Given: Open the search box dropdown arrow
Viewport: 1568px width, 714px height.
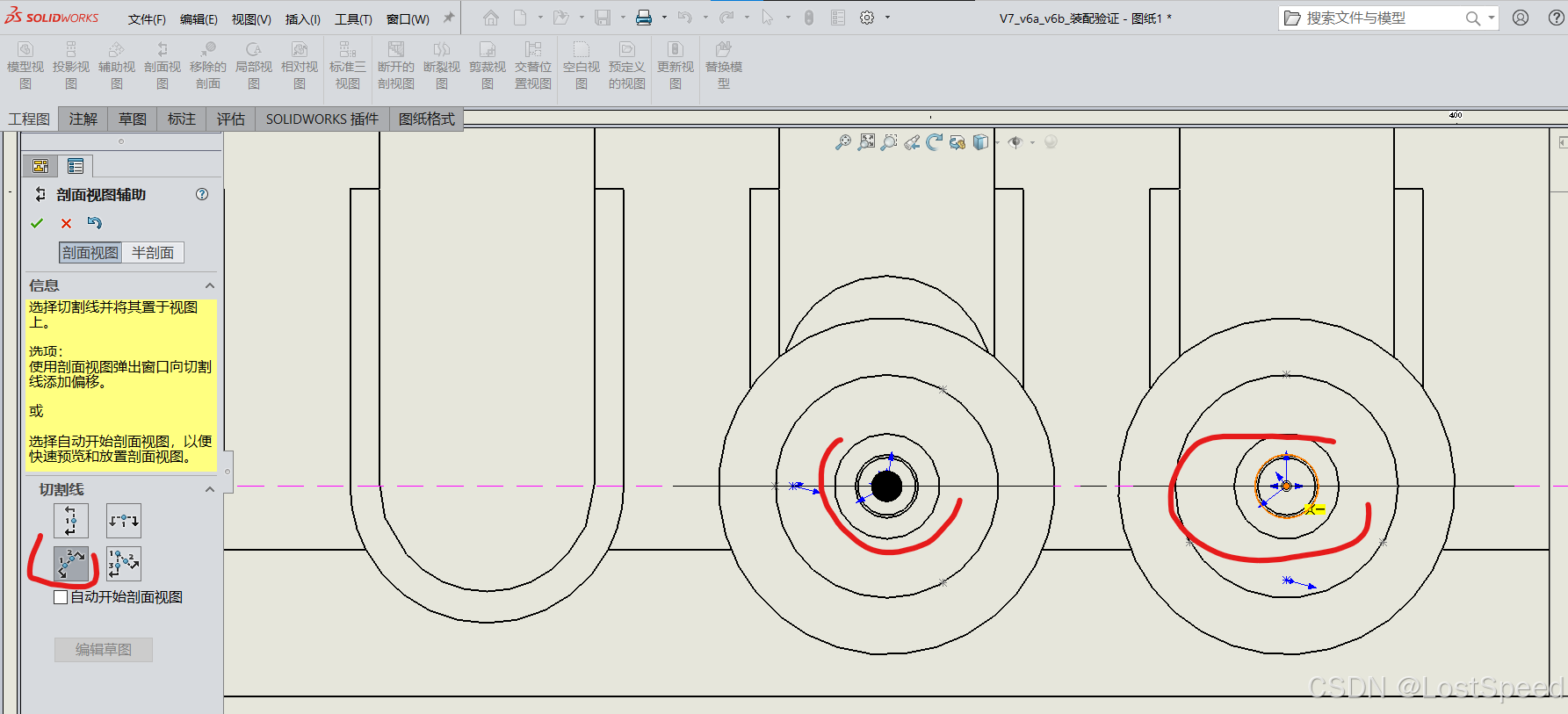Looking at the screenshot, I should click(1492, 18).
